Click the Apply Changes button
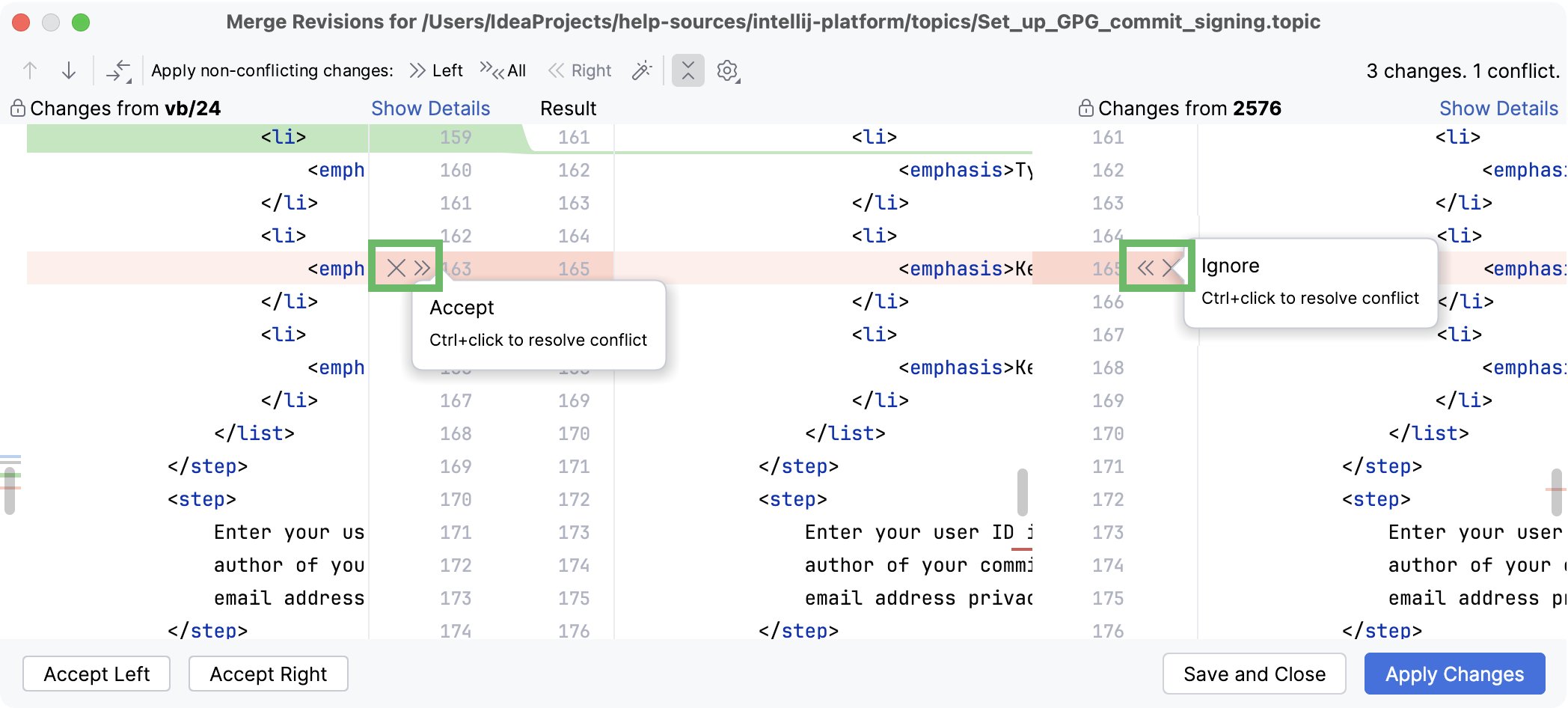Screen dimensions: 1568x708 pyautogui.click(x=1455, y=674)
